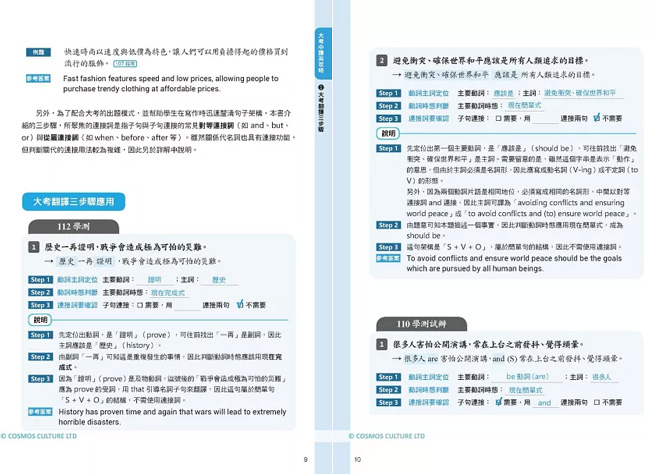Click 參考答案 badge beside 'To avoid conflicts'
Screen dimensions: 650x474
click(x=388, y=258)
